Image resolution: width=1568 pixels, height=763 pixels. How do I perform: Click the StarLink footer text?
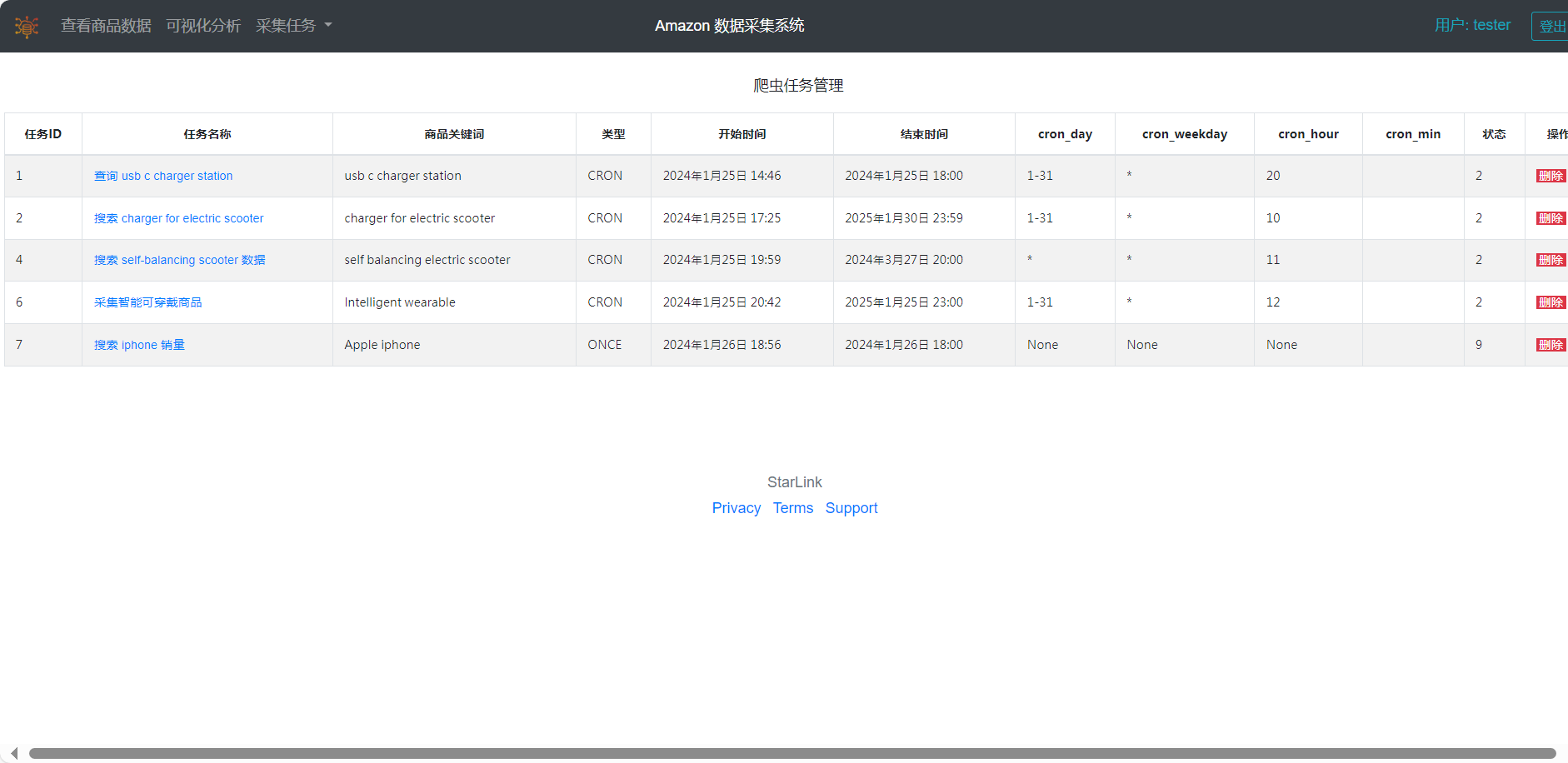pos(795,482)
